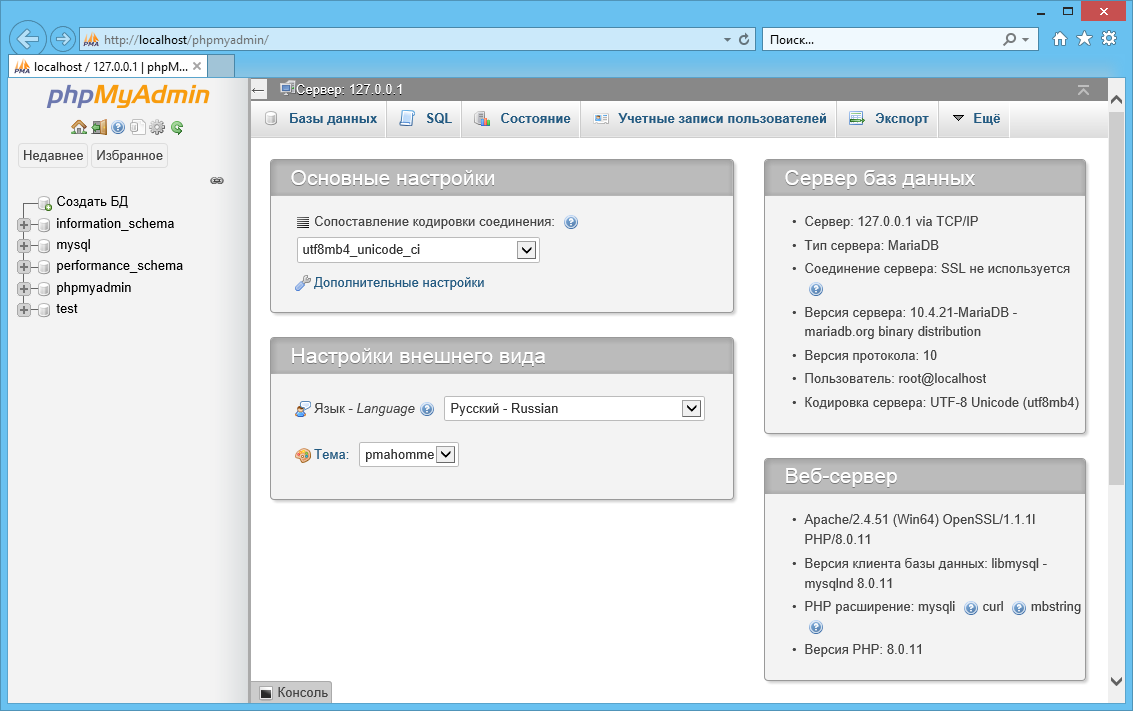Click the browser Back arrow button
Image resolution: width=1133 pixels, height=711 pixels.
[28, 39]
